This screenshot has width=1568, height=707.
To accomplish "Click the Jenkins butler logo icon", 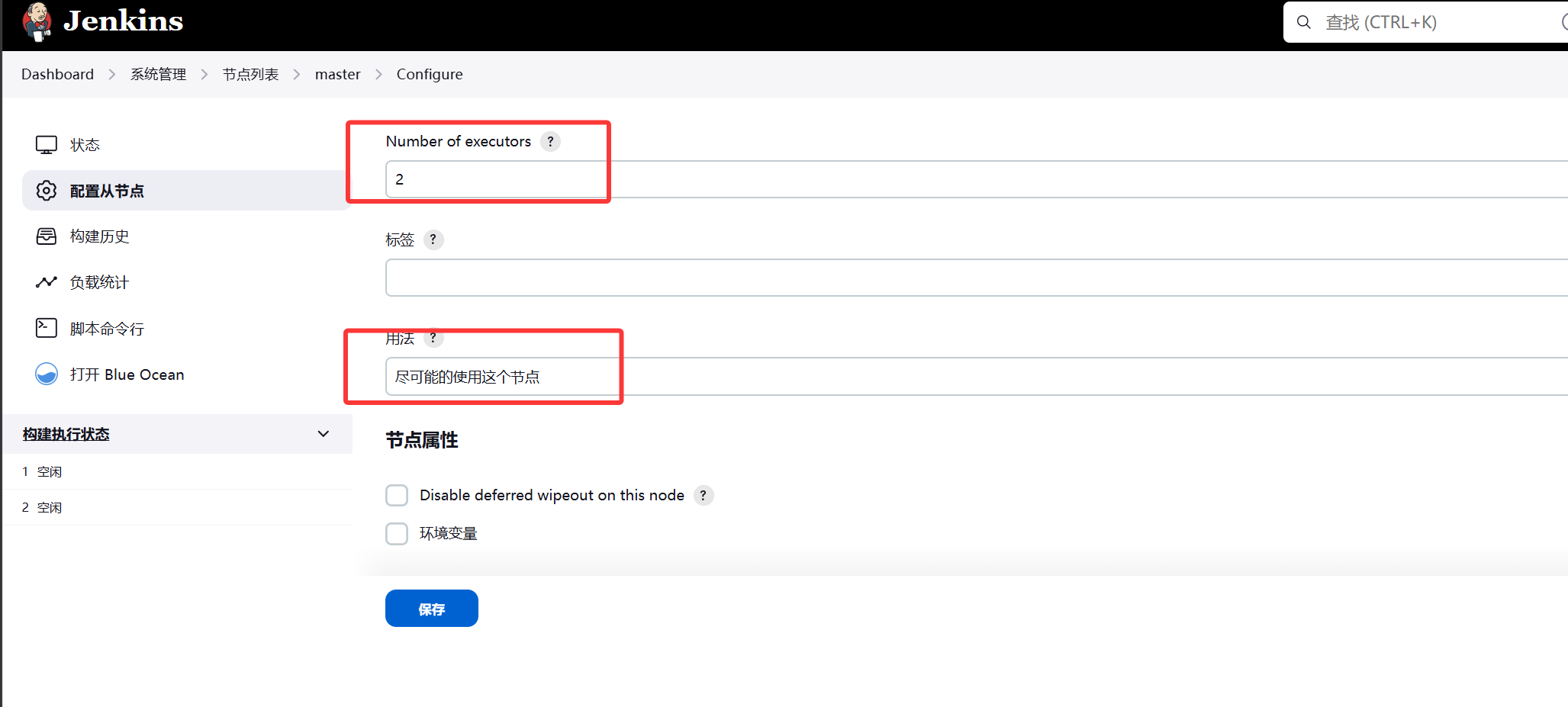I will [x=37, y=21].
